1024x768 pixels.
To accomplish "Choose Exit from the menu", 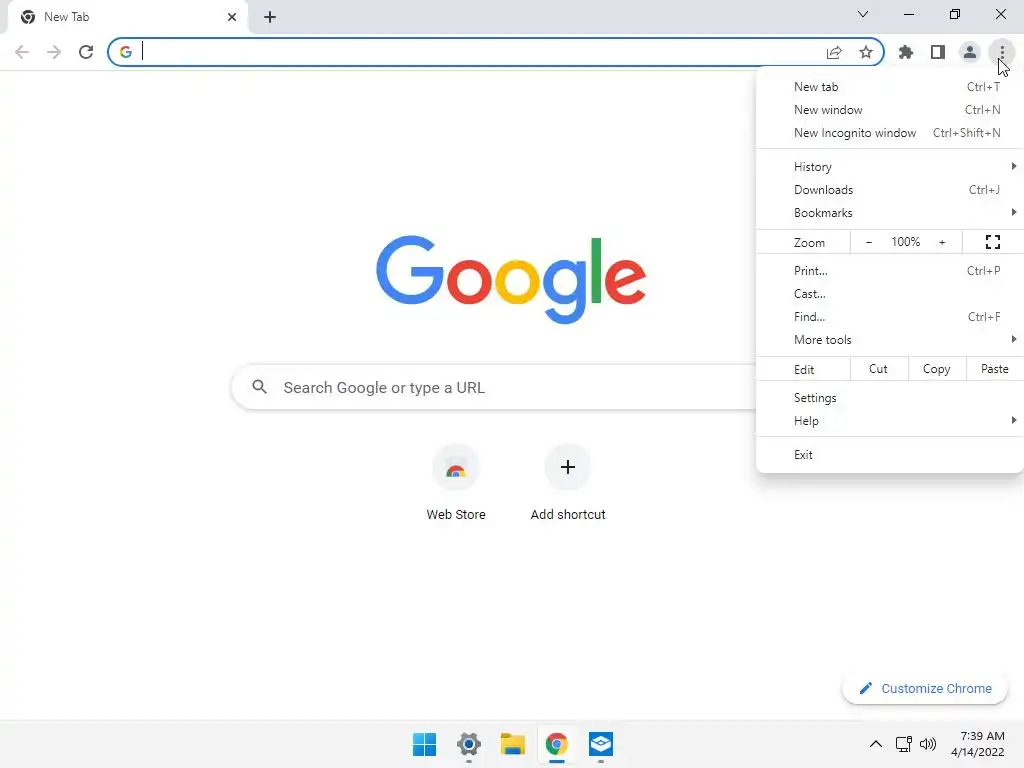I will (889, 455).
